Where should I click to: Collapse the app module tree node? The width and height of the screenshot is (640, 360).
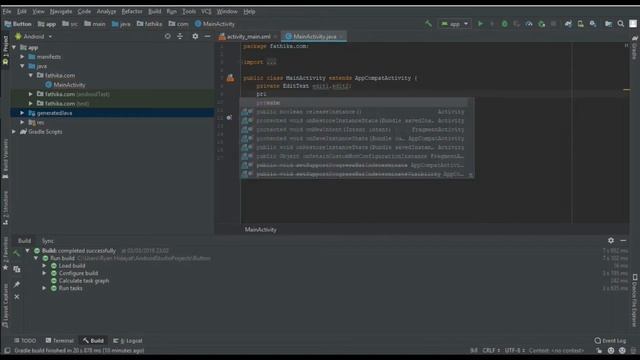click(x=14, y=47)
